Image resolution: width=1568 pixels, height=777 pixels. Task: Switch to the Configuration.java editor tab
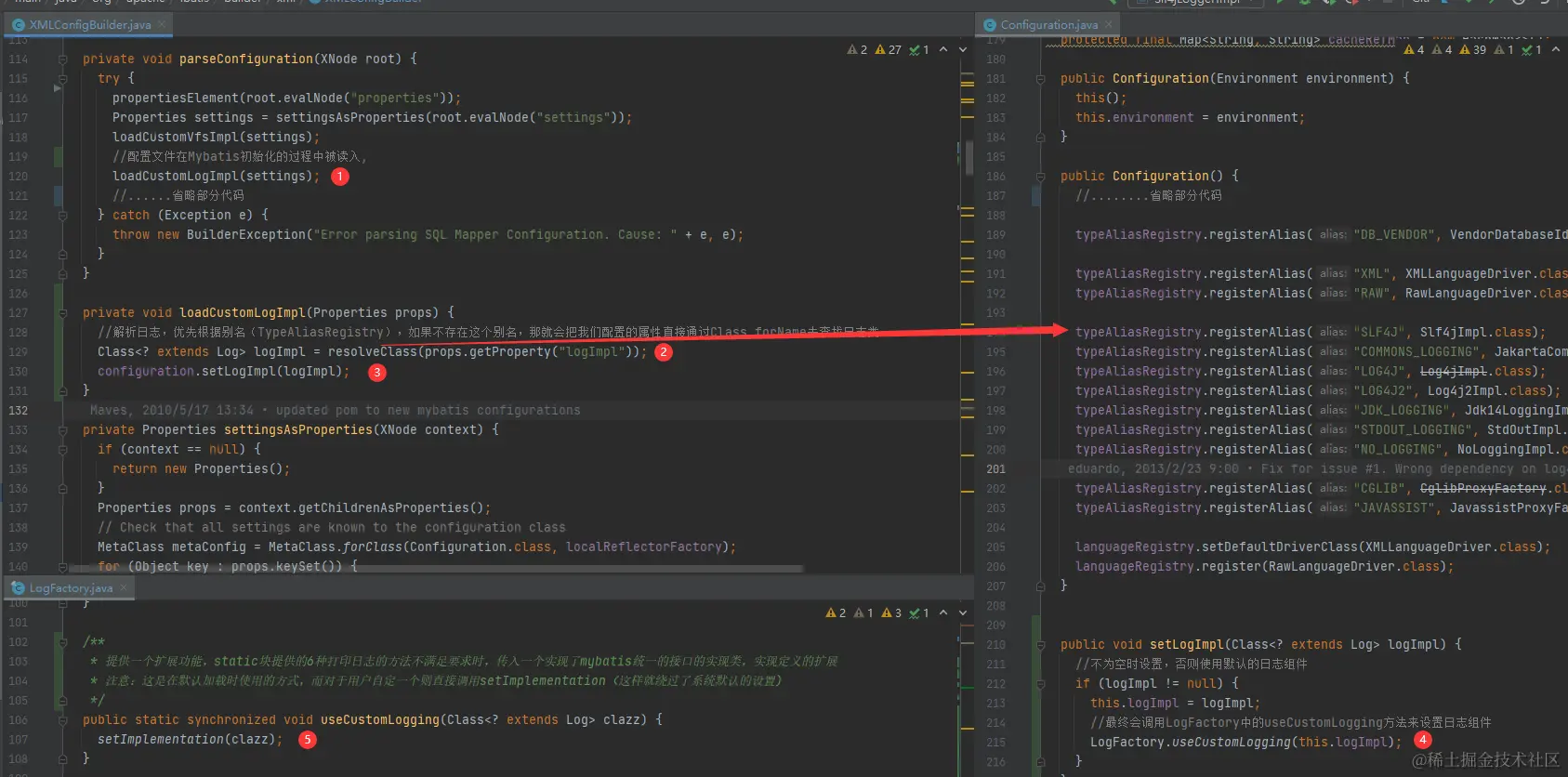(1048, 24)
